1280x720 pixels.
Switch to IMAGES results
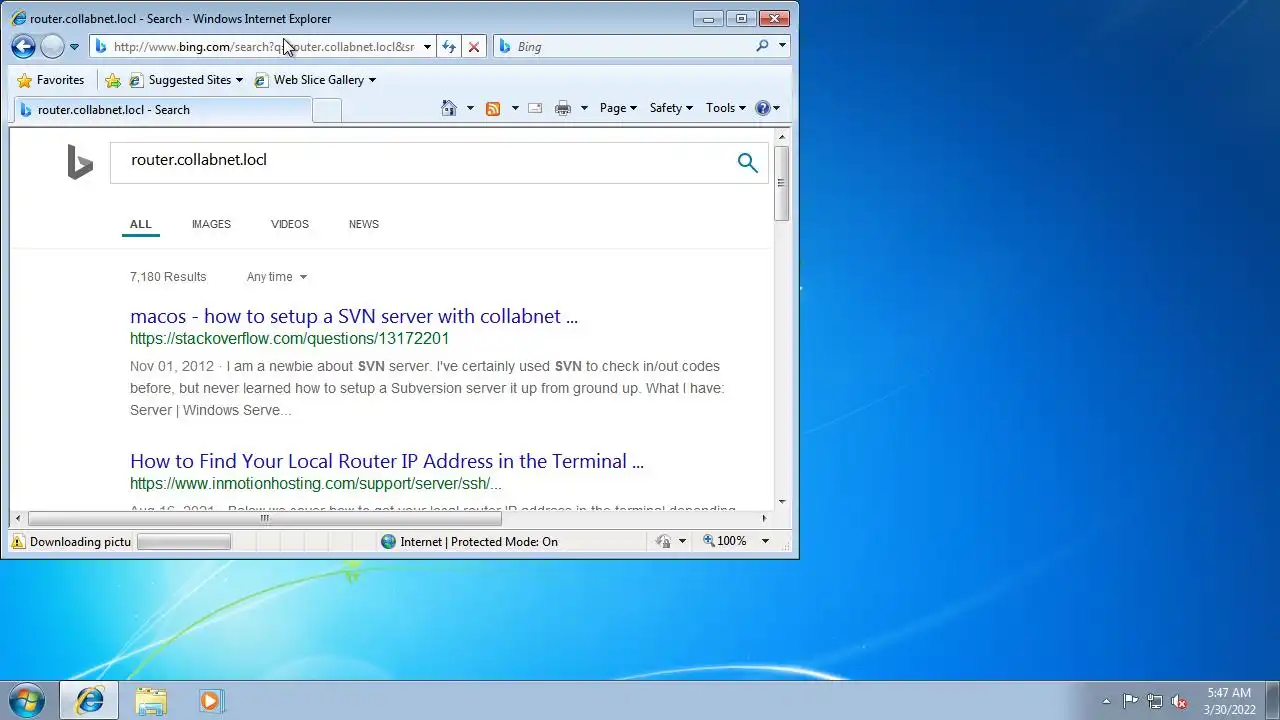click(211, 224)
